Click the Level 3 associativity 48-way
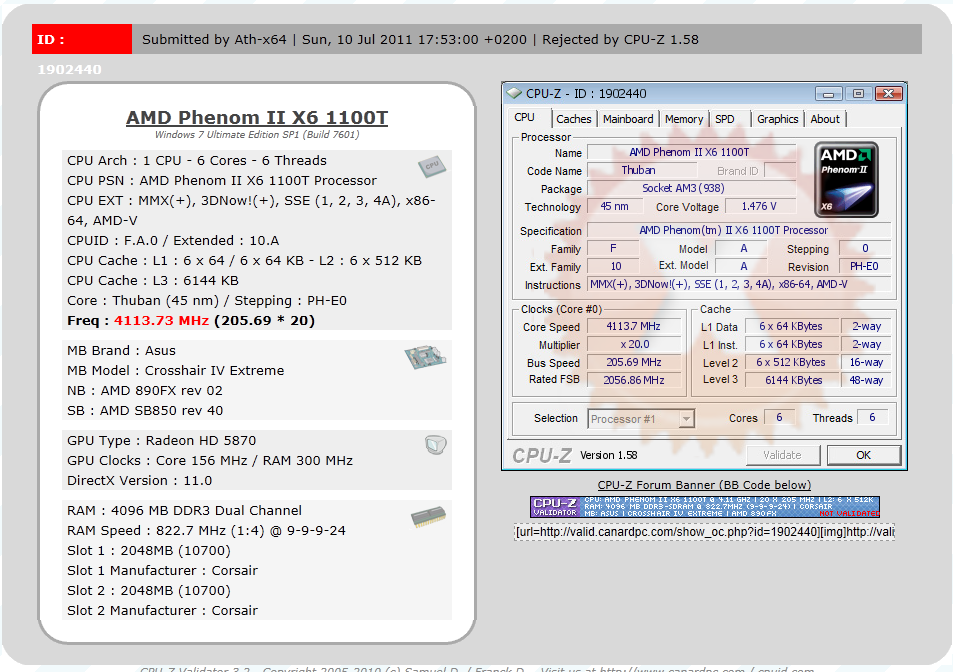The height and width of the screenshot is (672, 953). pyautogui.click(x=866, y=380)
